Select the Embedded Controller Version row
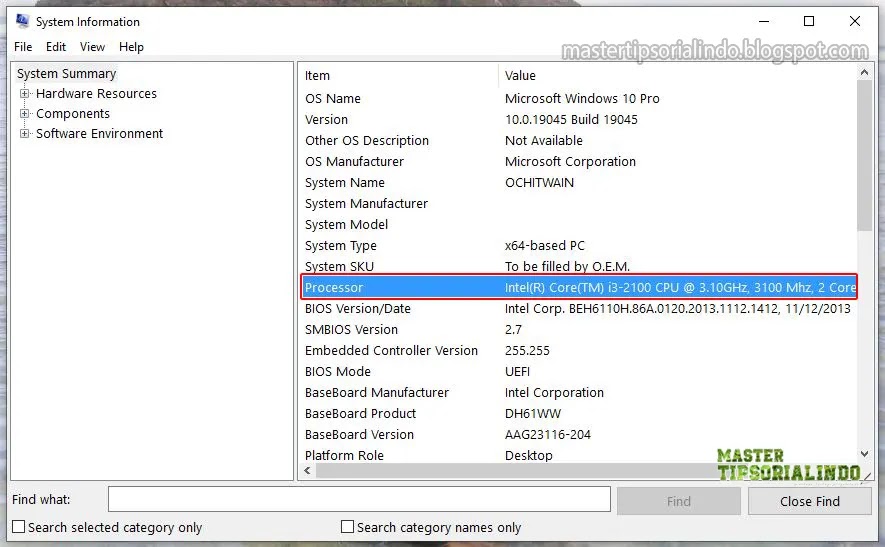Screen dimensions: 885x547 (x=578, y=351)
